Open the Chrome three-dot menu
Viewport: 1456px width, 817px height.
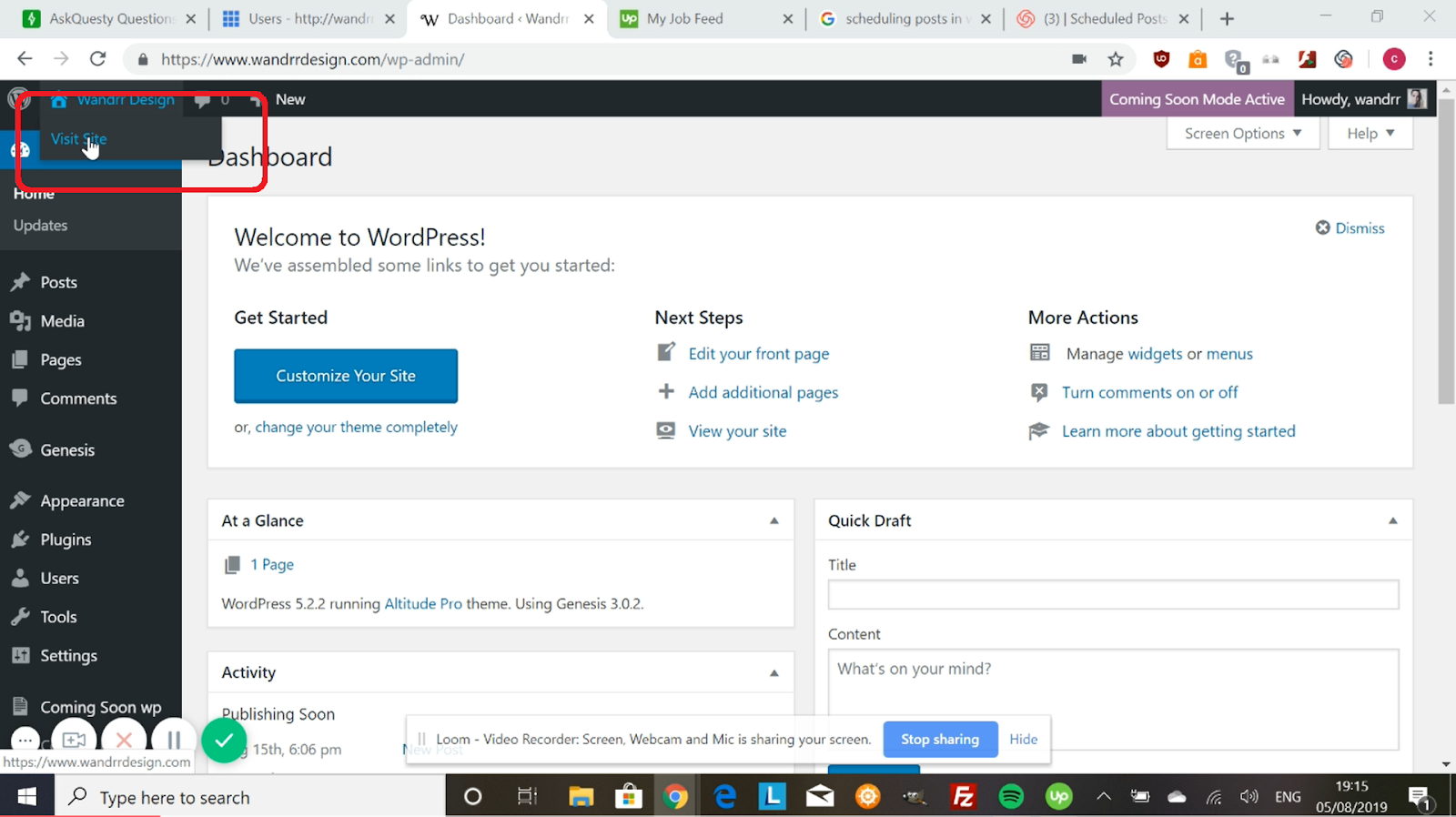tap(1431, 59)
